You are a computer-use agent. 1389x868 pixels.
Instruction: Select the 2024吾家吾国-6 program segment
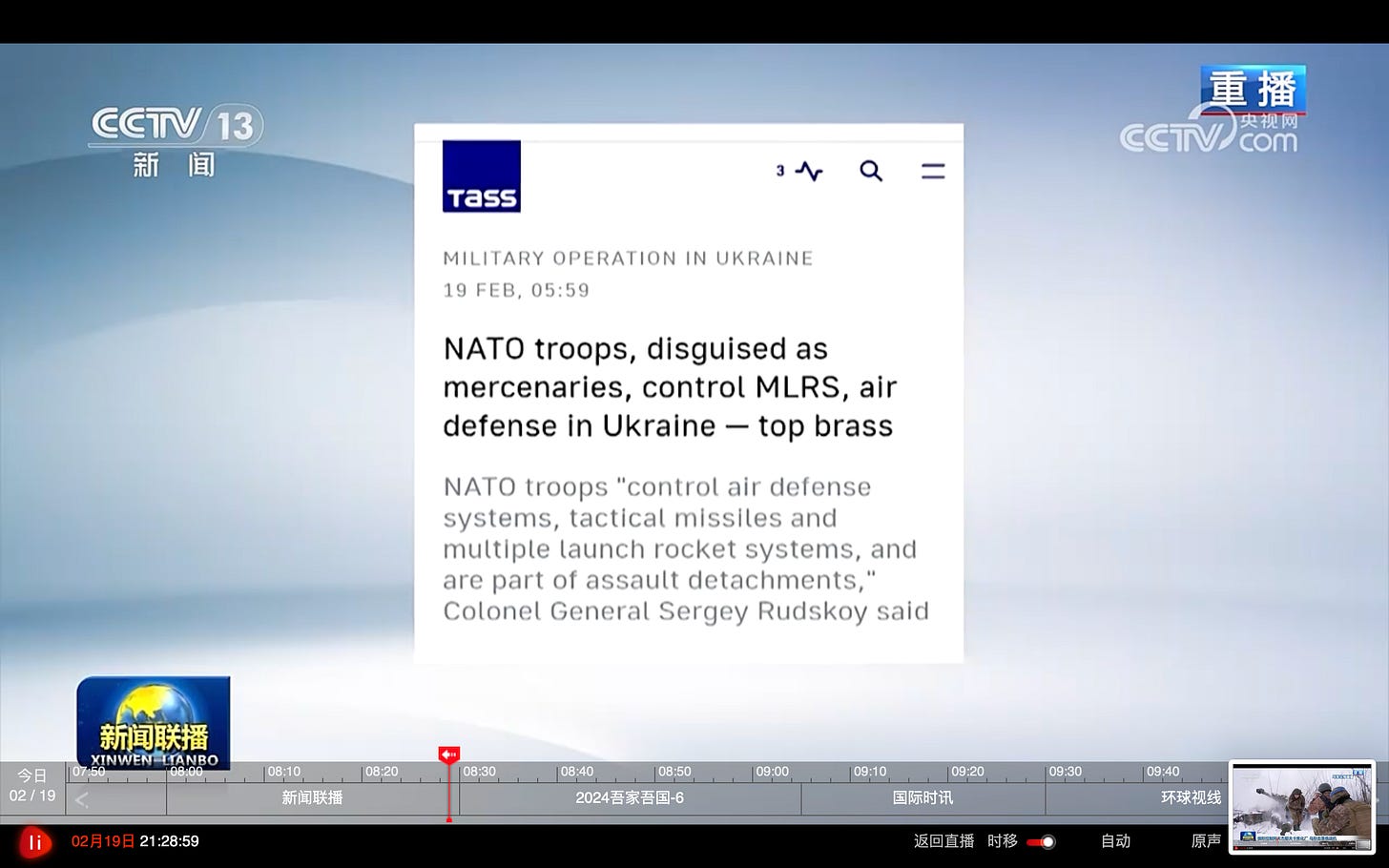click(x=629, y=798)
